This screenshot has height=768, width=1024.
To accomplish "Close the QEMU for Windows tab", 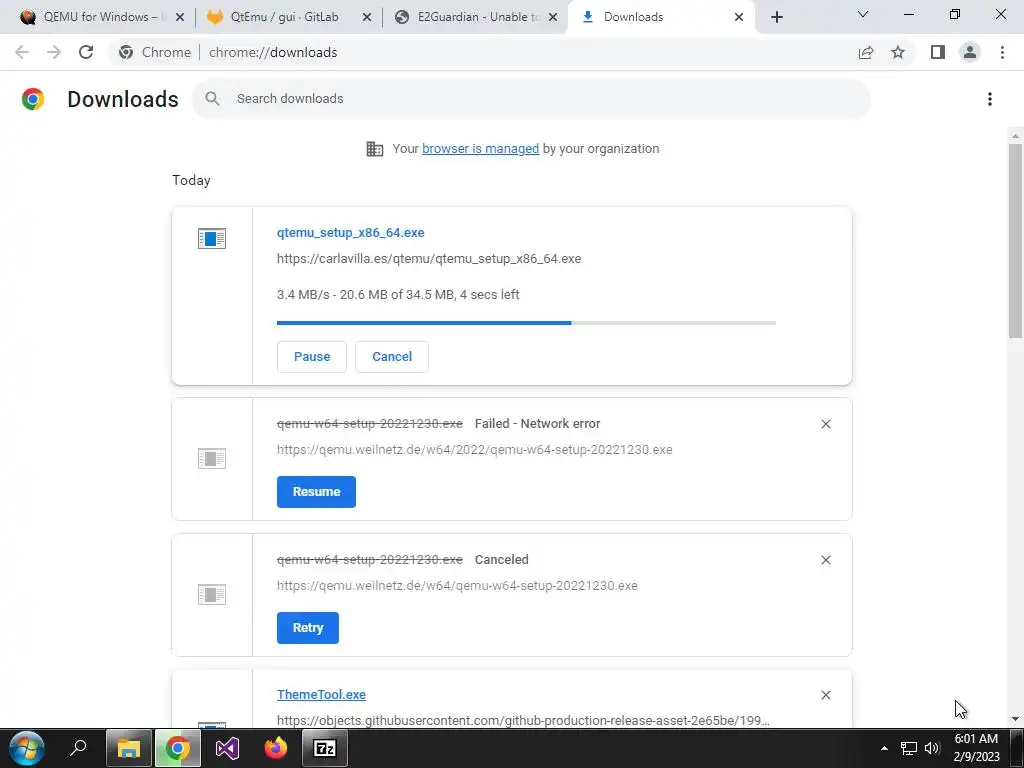I will tap(180, 17).
